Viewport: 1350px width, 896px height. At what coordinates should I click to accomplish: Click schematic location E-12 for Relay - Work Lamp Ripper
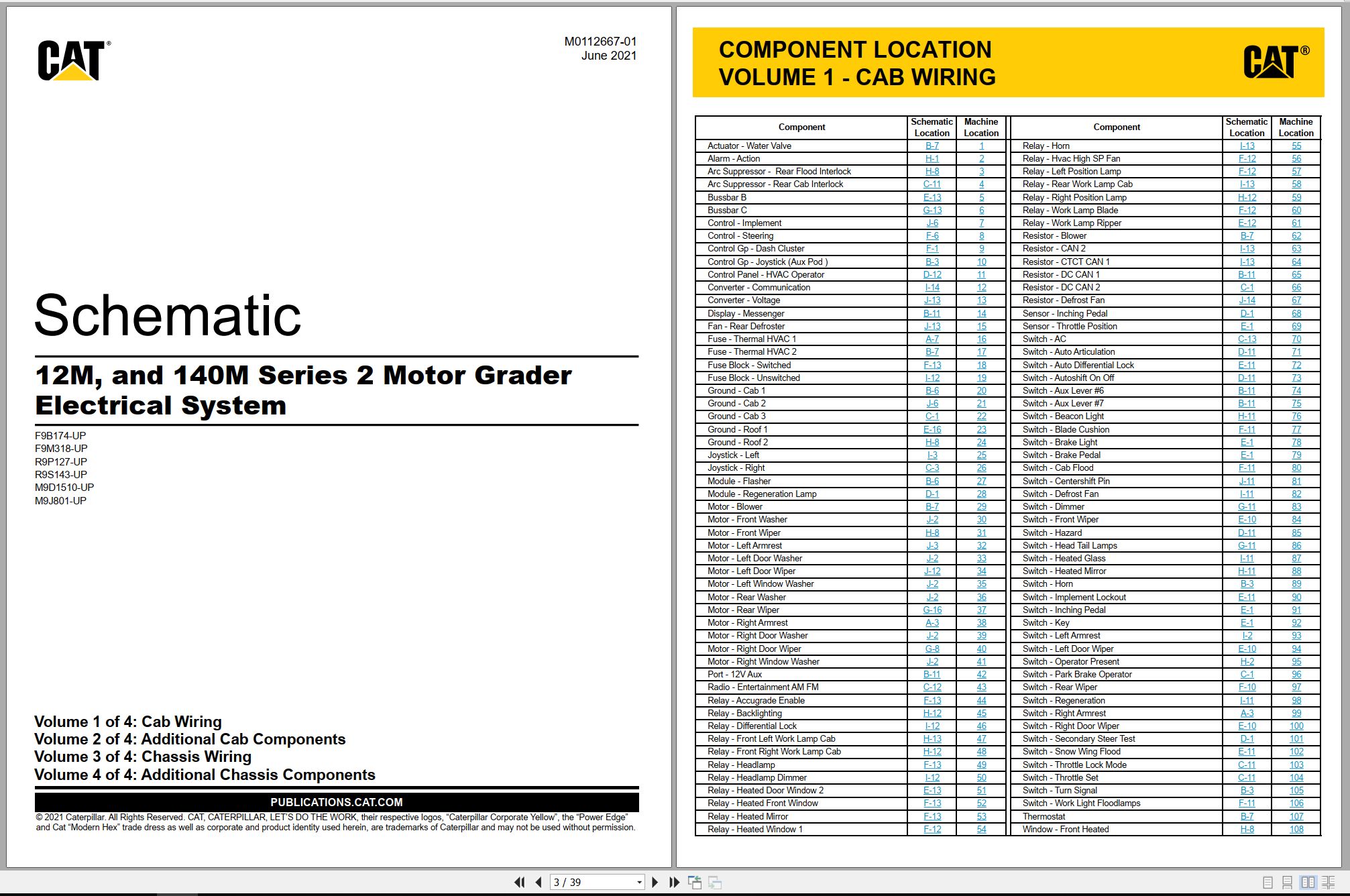coord(1247,223)
